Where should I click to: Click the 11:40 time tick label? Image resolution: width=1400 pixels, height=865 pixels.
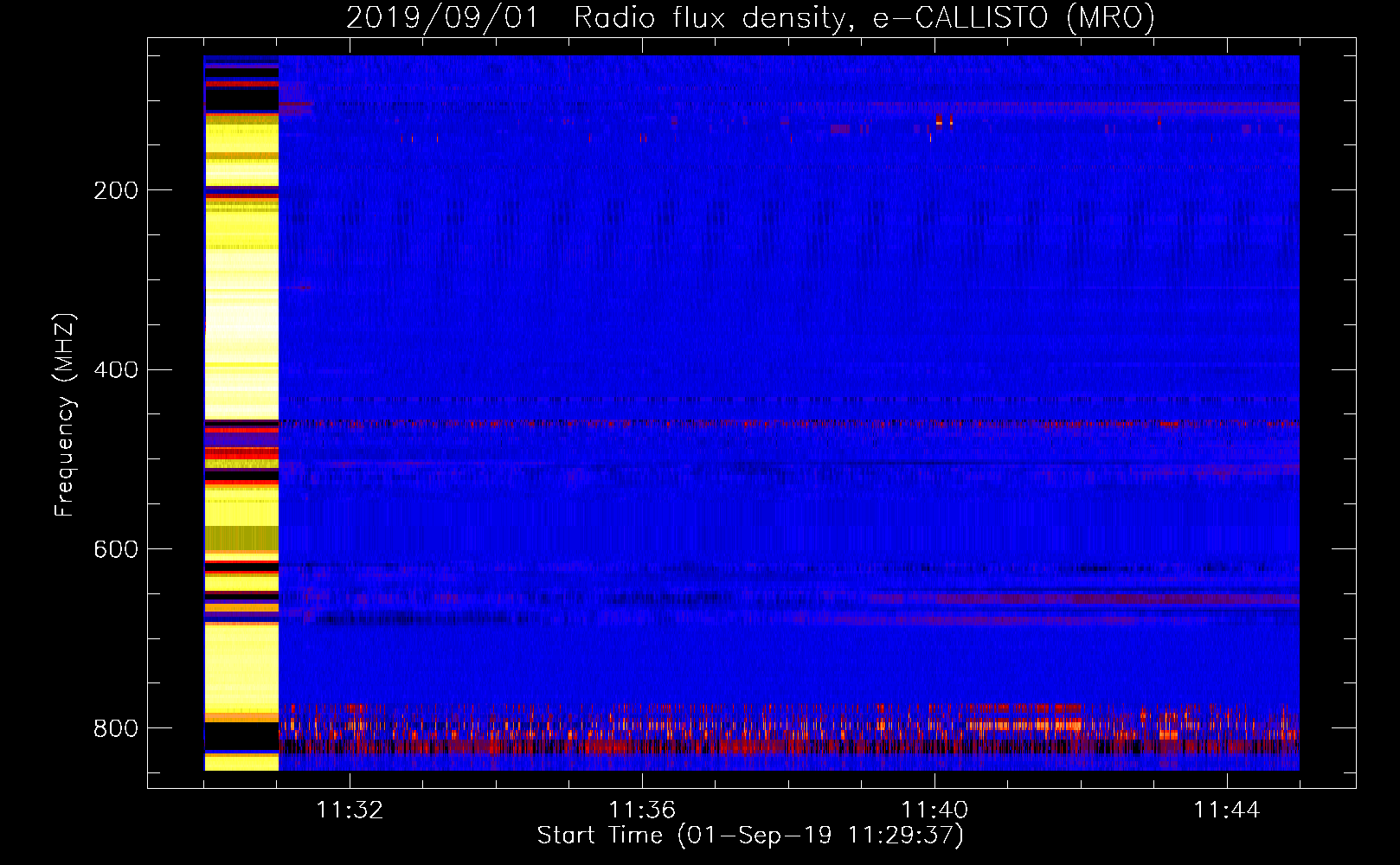(x=934, y=811)
